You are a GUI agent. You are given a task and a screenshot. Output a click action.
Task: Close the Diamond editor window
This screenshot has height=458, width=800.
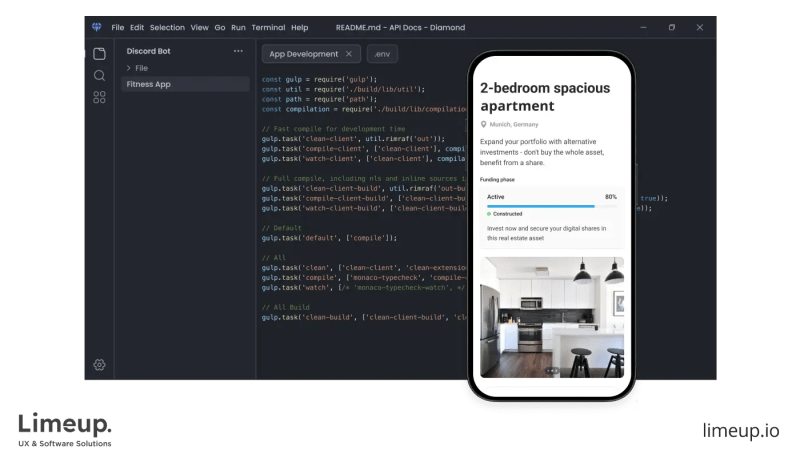coord(700,28)
